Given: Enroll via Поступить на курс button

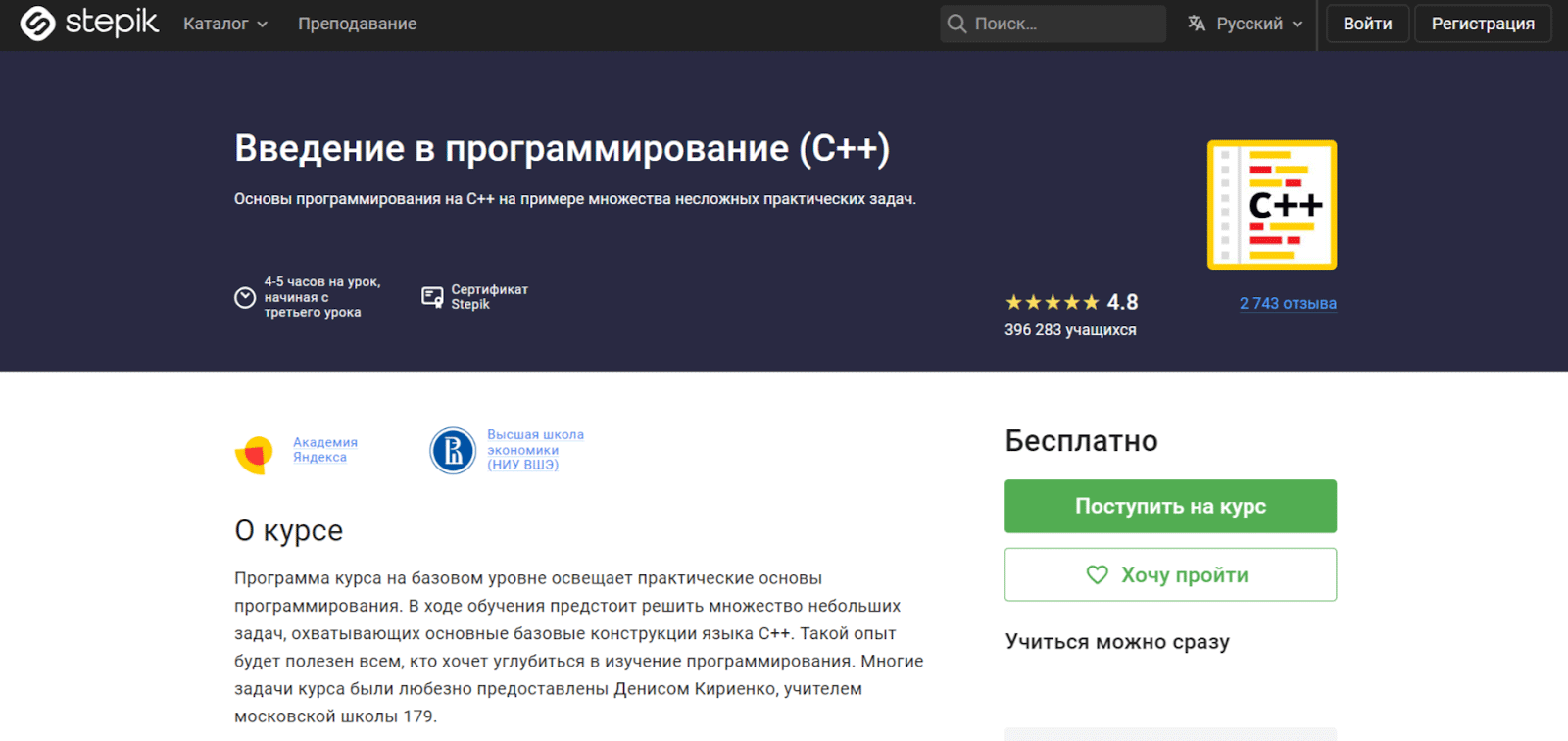Looking at the screenshot, I should pyautogui.click(x=1170, y=507).
